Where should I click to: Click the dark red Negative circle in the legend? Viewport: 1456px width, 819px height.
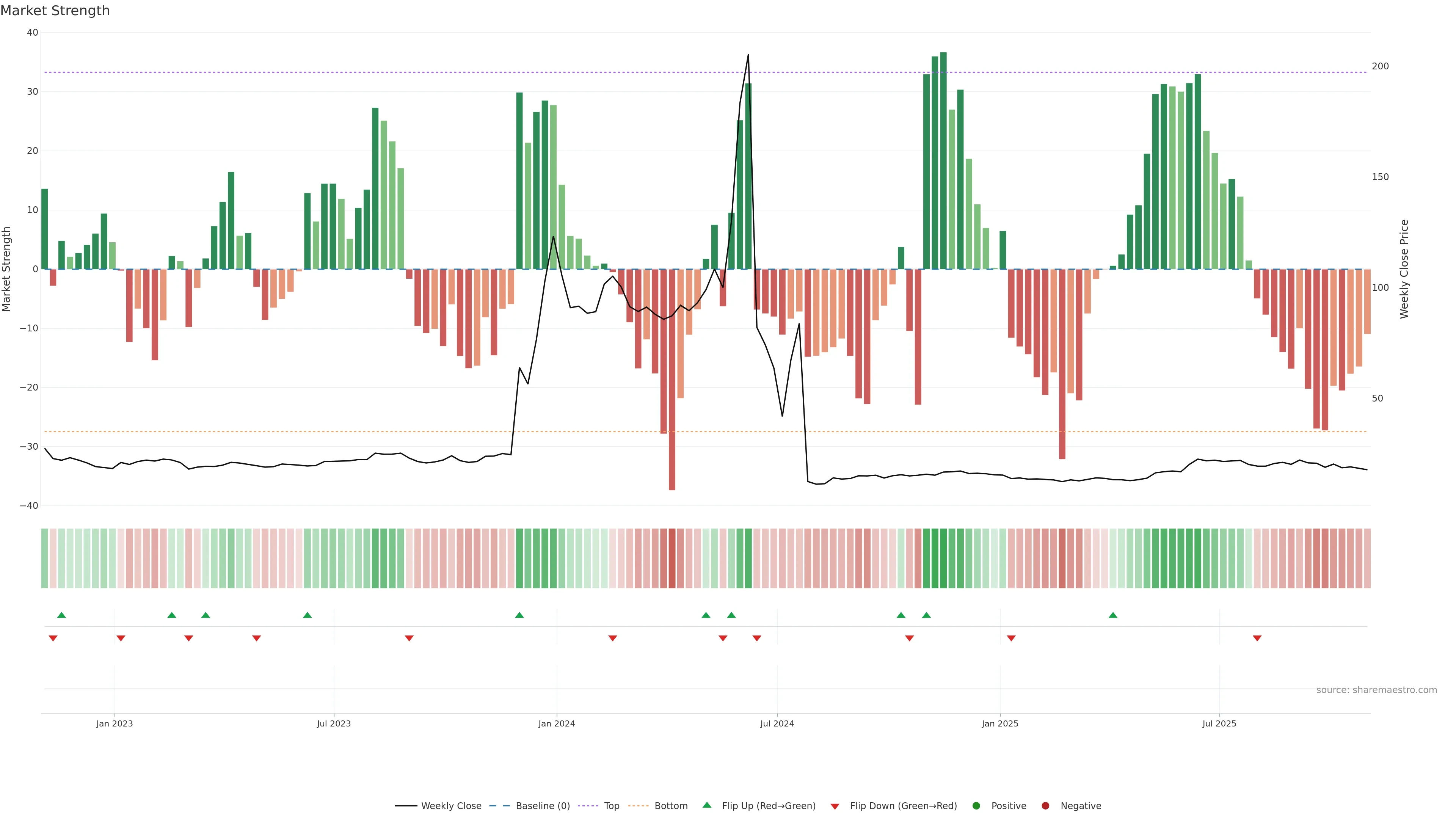click(1045, 805)
